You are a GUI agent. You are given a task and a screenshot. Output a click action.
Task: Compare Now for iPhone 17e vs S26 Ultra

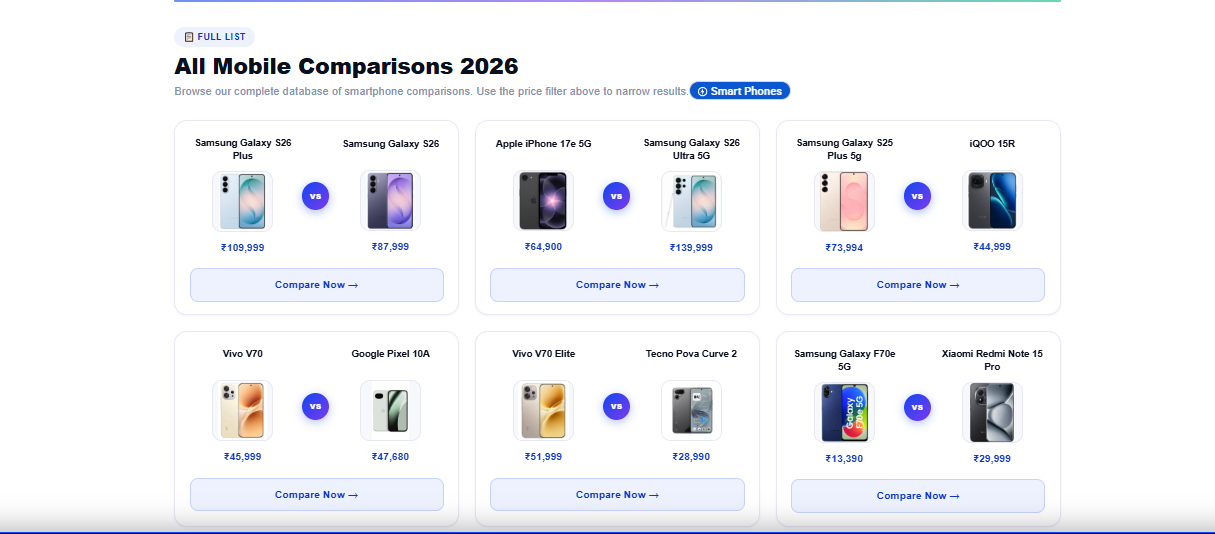[x=617, y=285]
